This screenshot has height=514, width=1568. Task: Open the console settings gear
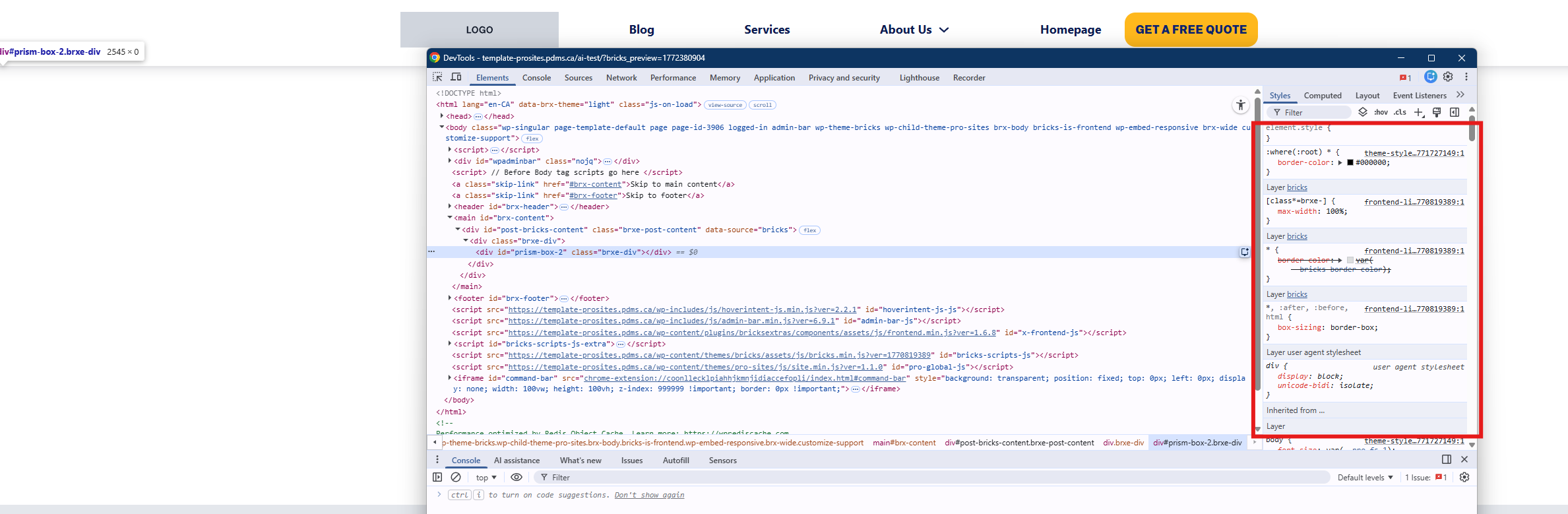coord(1464,477)
